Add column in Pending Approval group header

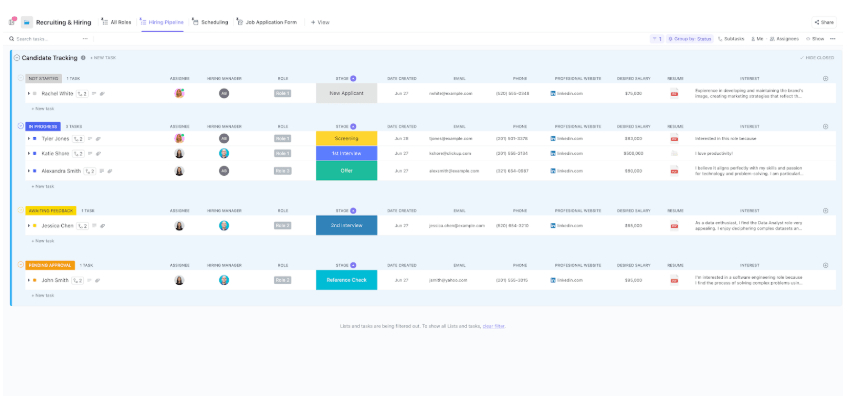tap(825, 266)
